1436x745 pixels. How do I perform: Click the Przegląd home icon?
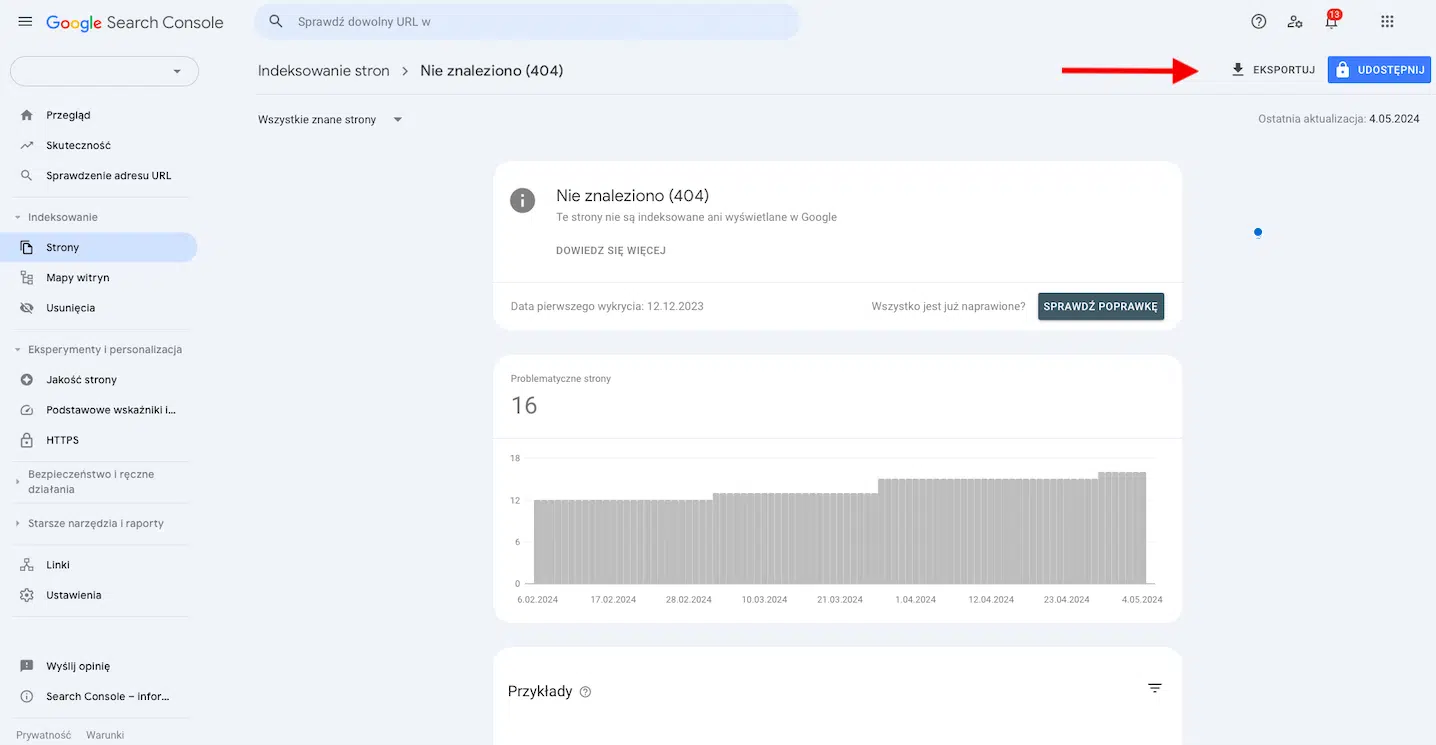pos(27,115)
